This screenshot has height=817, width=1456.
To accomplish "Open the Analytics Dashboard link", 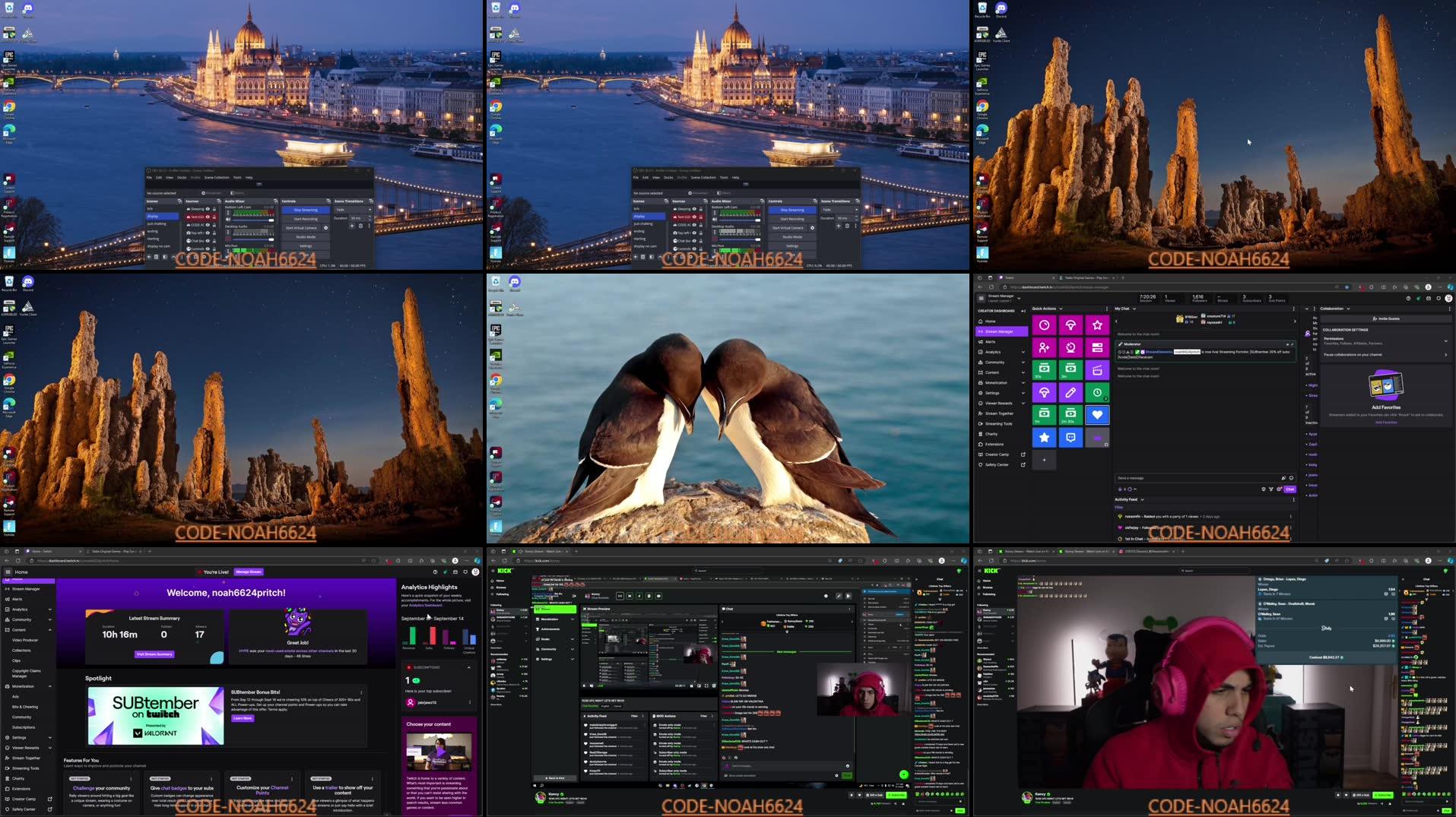I will (426, 605).
